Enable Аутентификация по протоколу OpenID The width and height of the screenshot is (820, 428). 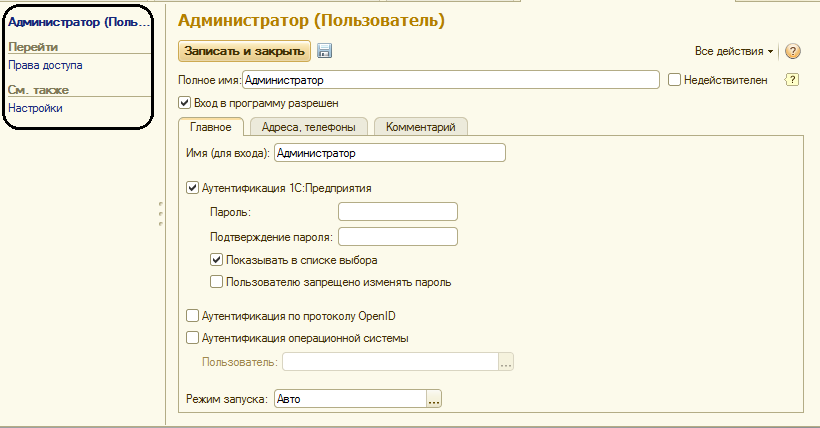click(193, 316)
